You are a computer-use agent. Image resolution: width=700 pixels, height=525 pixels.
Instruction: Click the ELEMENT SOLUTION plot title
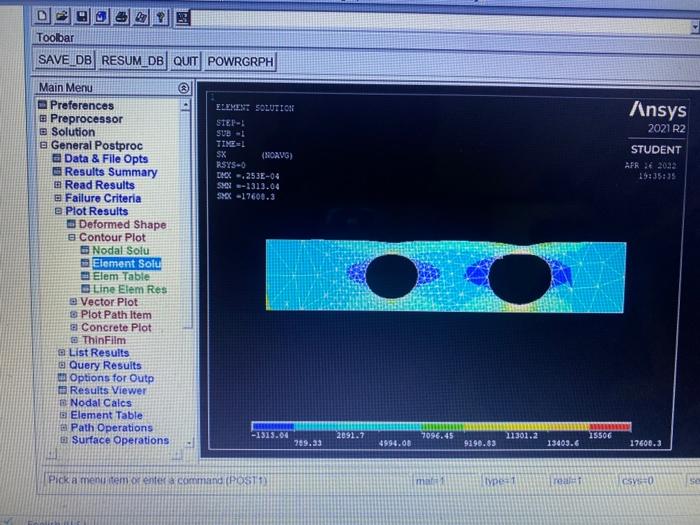pos(255,108)
